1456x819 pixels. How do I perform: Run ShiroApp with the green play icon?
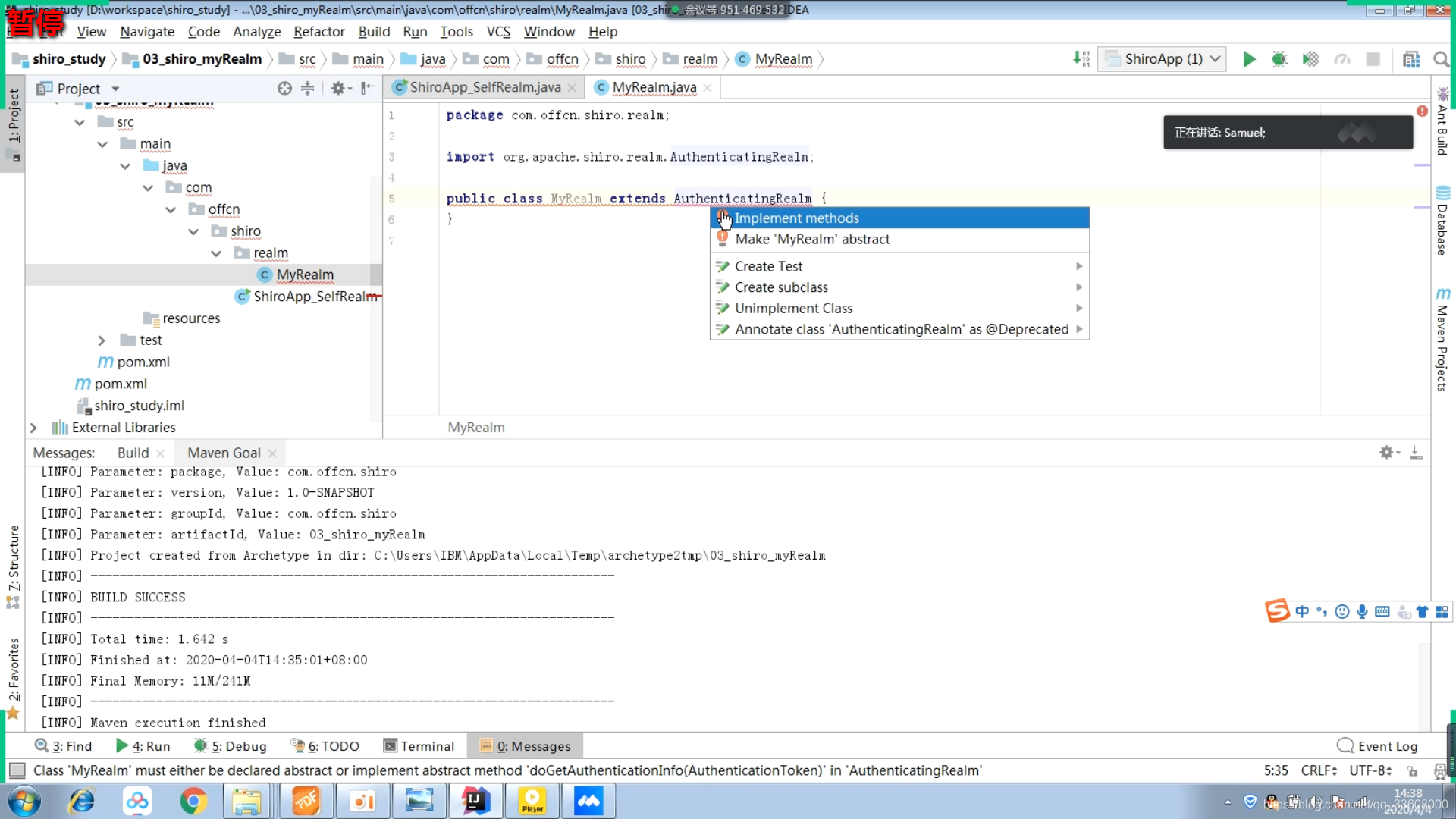pyautogui.click(x=1249, y=59)
